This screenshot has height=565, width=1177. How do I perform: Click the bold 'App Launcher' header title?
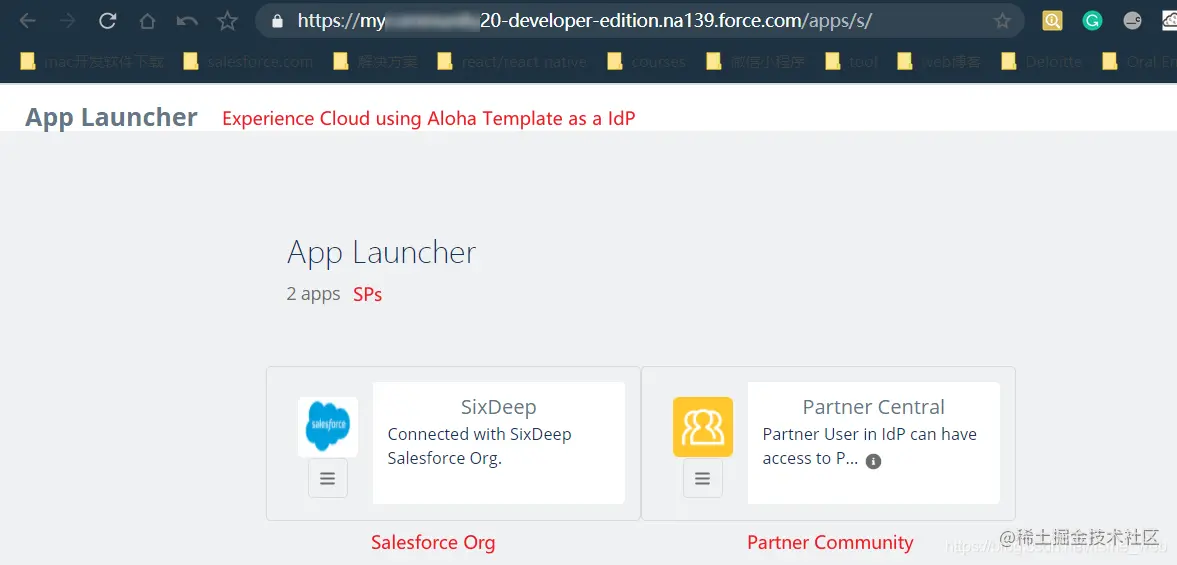[111, 117]
